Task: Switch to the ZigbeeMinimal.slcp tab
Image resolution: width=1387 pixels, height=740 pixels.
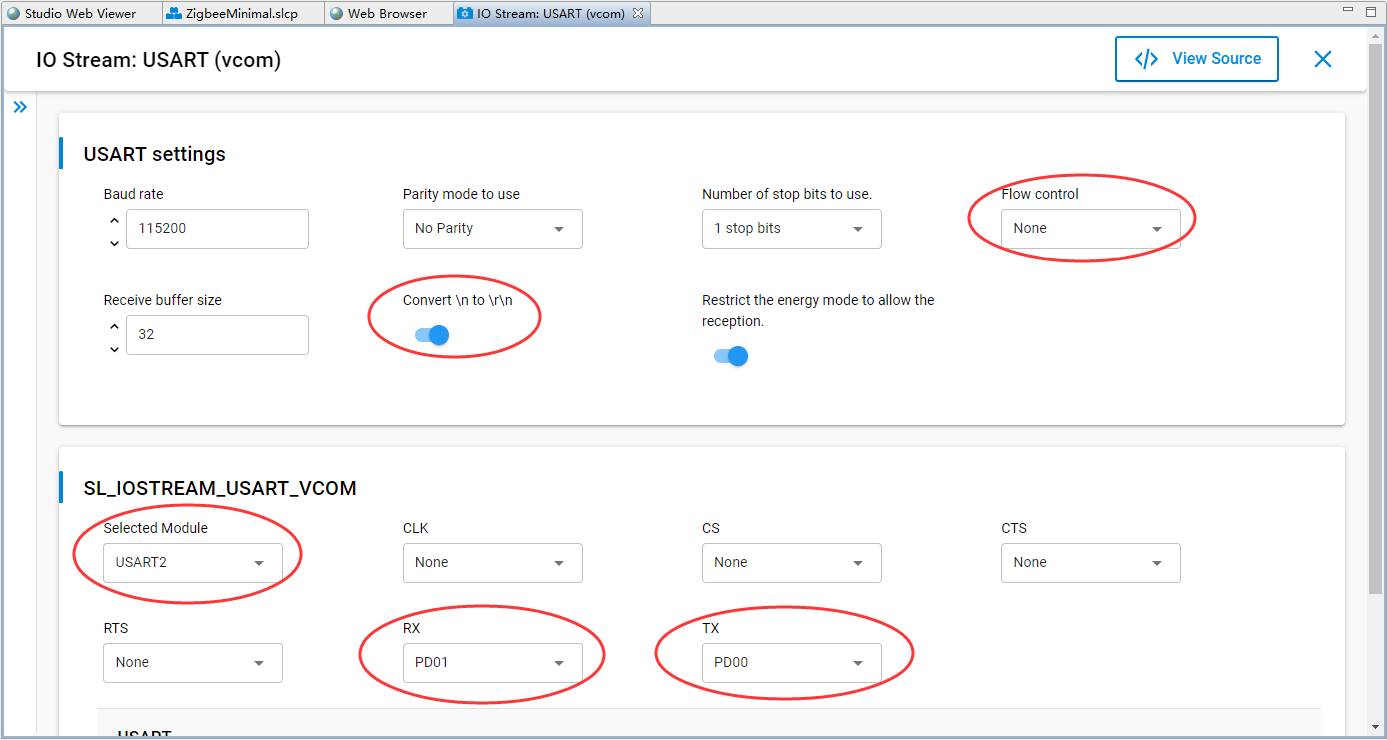Action: 240,13
